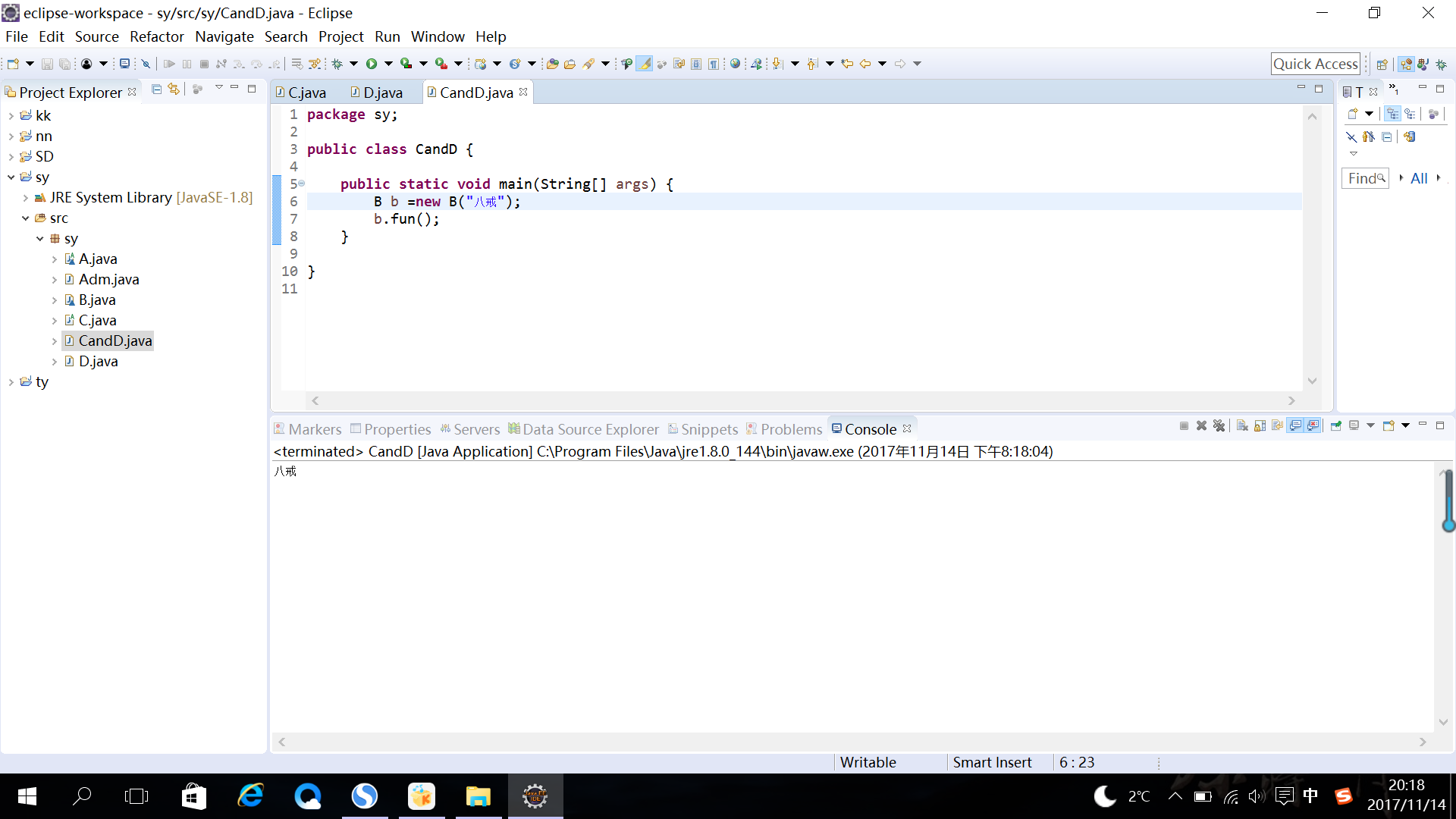Switch to the C.java editor tab
The image size is (1456, 819).
tap(301, 93)
